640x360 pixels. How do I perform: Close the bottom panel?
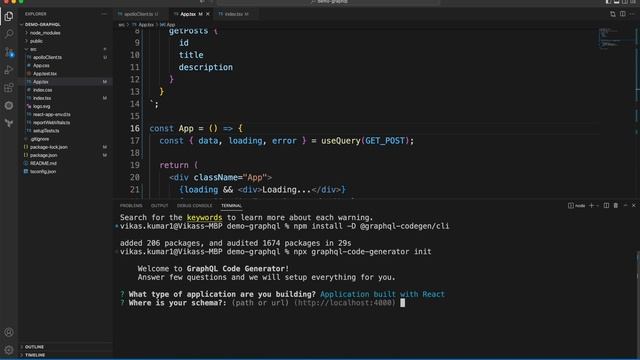(x=633, y=205)
